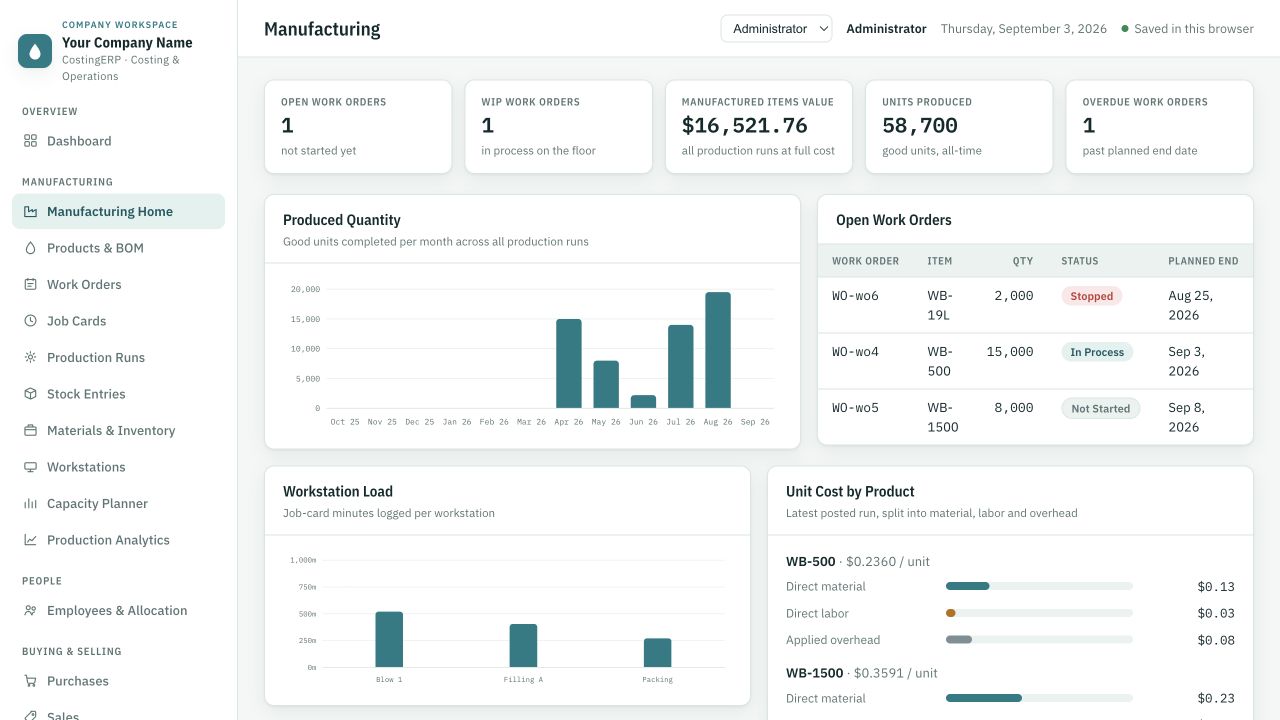
Task: Click the Jul 26 bar in Produced Quantity
Action: 681,366
